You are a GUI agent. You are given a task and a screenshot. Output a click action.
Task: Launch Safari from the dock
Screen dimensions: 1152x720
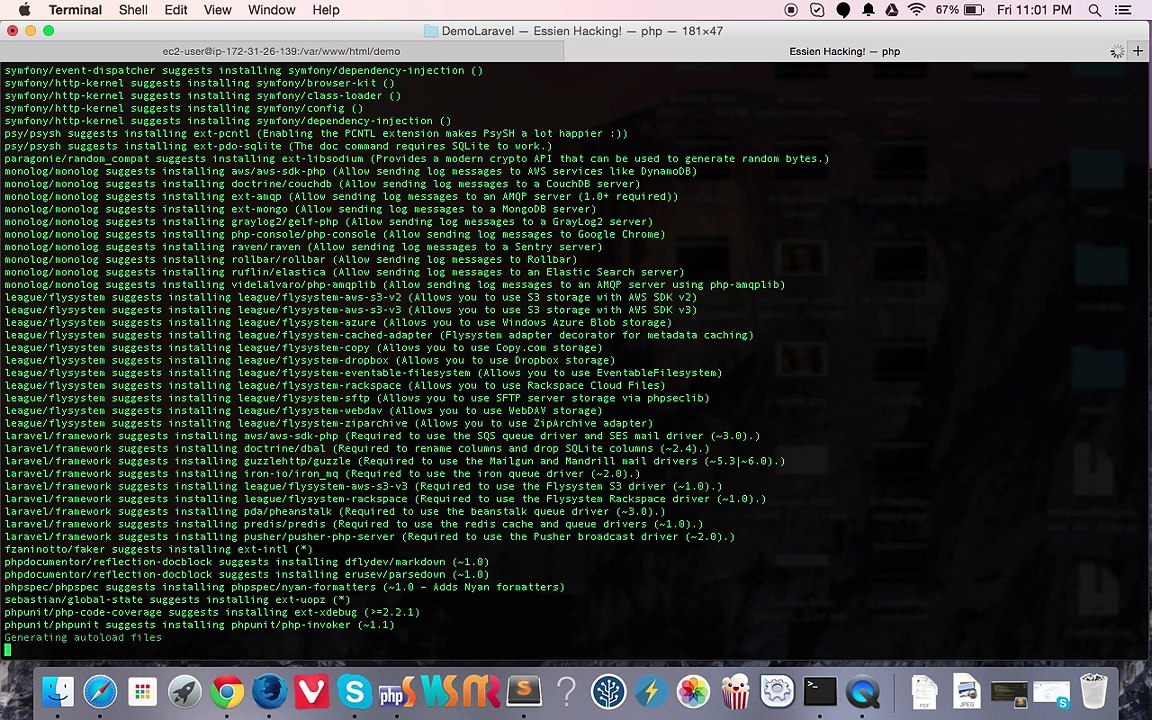[x=101, y=691]
